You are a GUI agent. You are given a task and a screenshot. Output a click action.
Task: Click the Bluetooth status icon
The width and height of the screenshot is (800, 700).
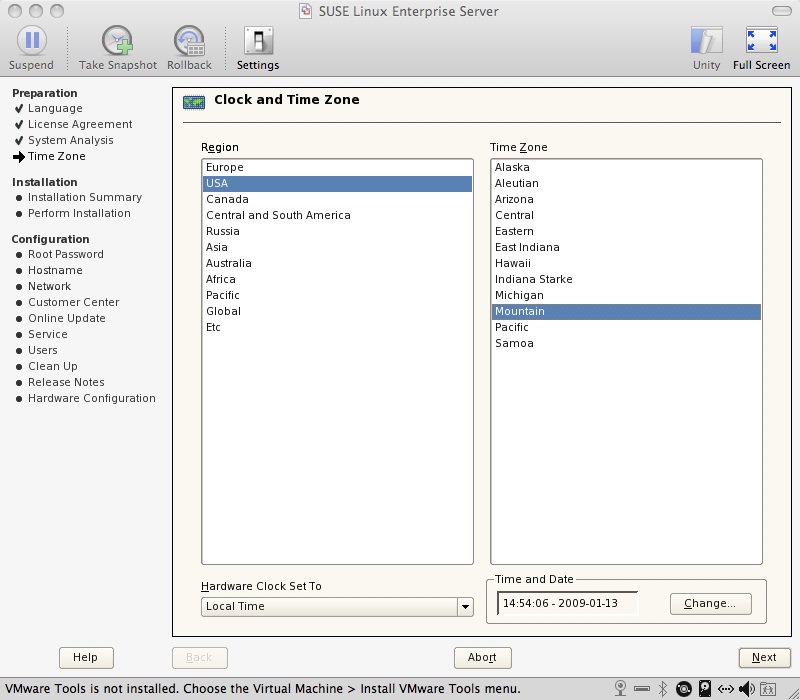click(x=663, y=689)
